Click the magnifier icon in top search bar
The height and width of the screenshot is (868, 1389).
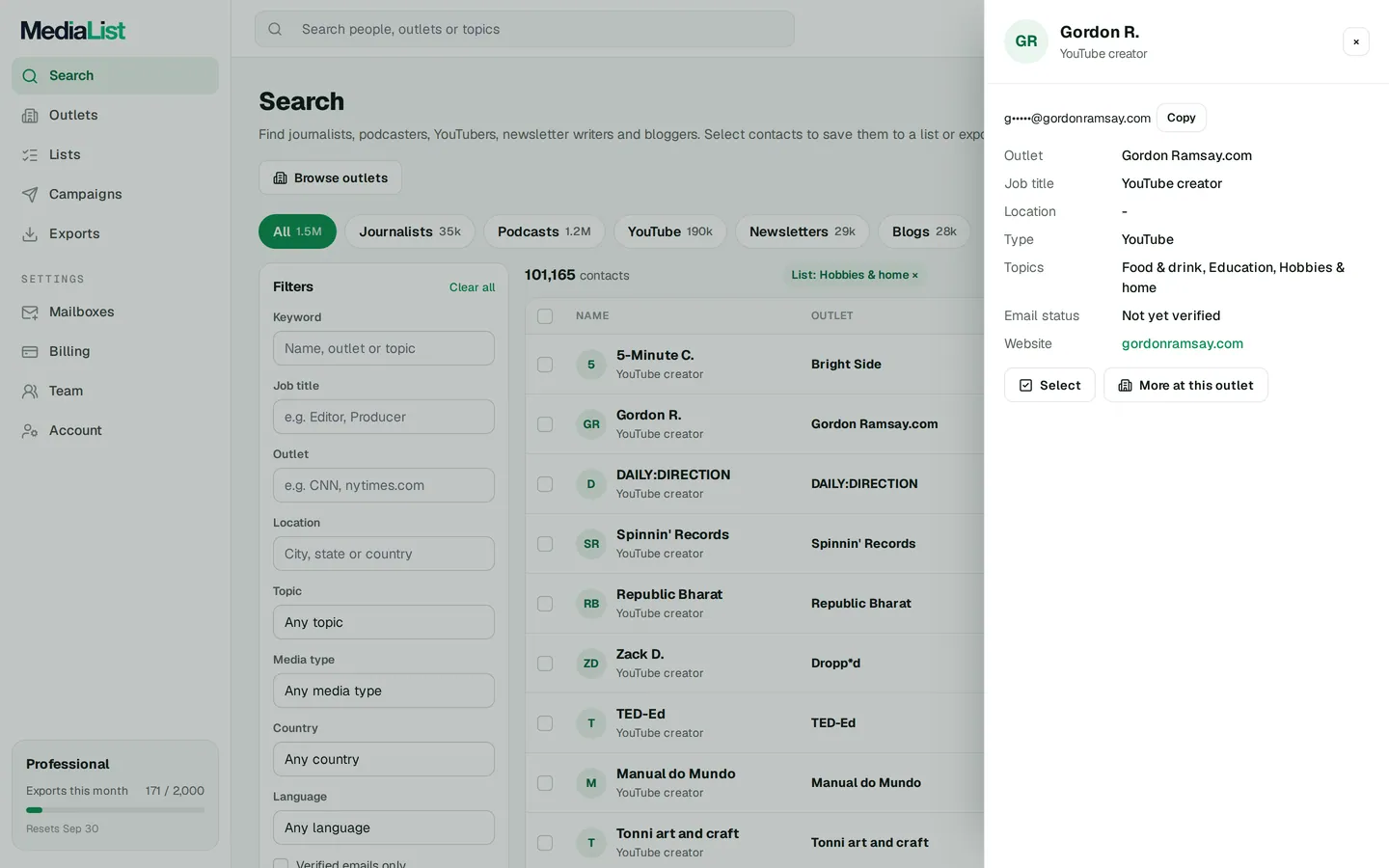click(275, 29)
